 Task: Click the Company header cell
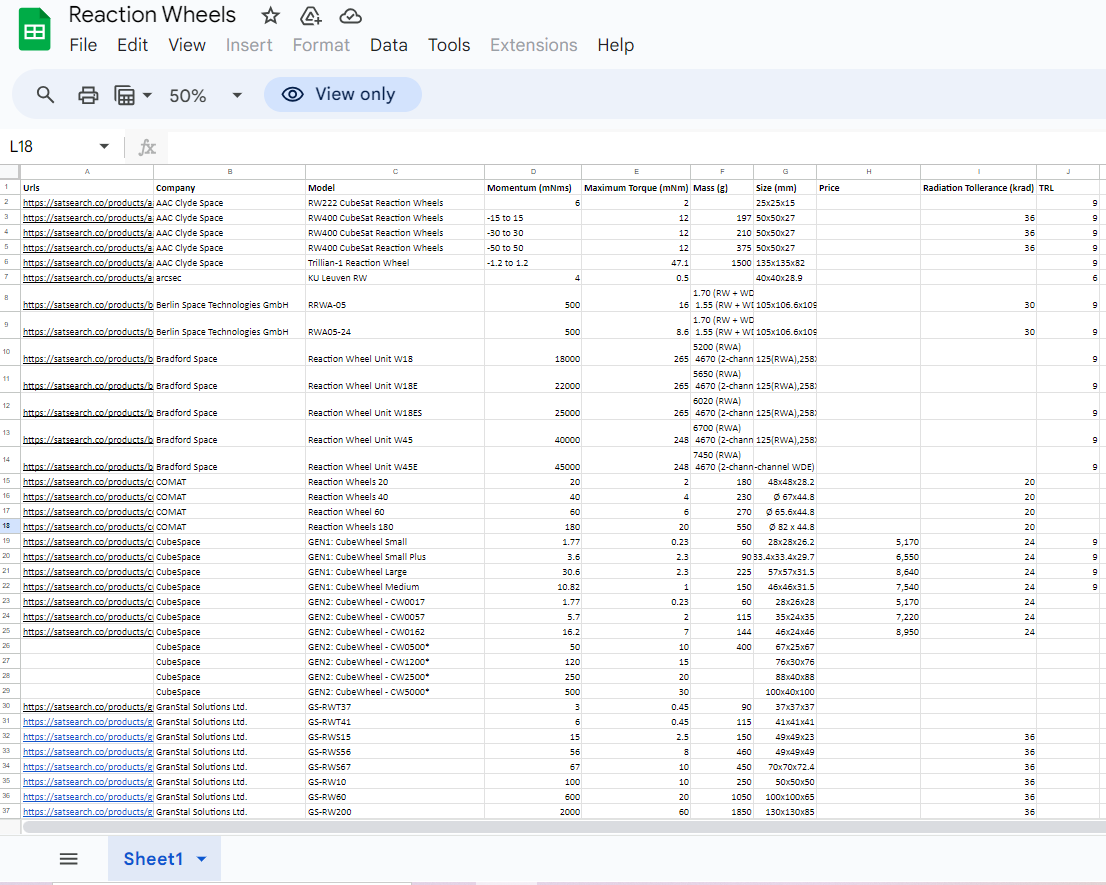(229, 188)
